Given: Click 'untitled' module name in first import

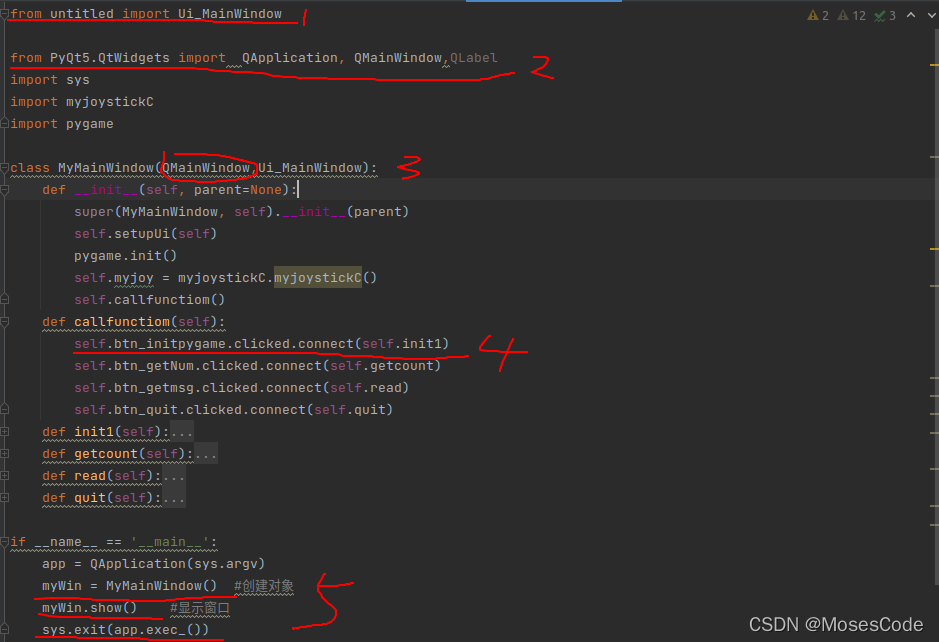Looking at the screenshot, I should click(x=81, y=14).
